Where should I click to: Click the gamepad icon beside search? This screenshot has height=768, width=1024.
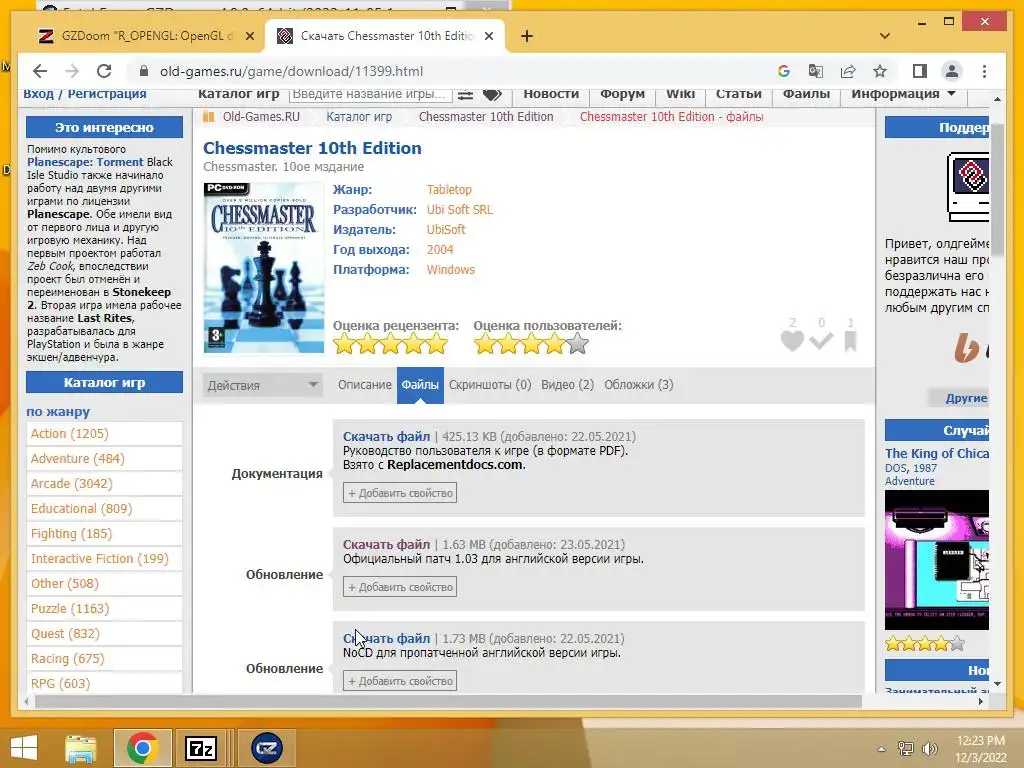[x=492, y=95]
